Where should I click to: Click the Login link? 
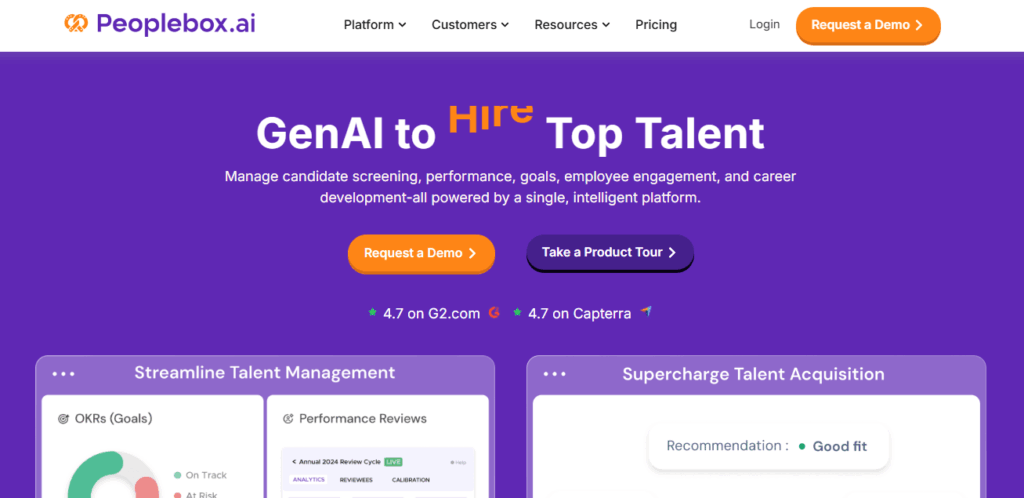tap(764, 24)
